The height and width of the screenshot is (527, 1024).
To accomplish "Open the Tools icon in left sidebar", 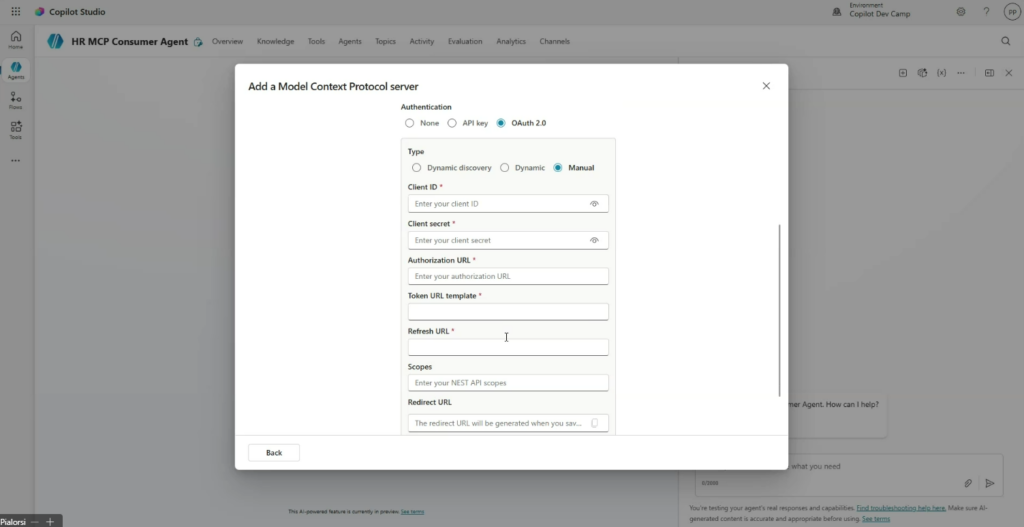I will click(16, 128).
